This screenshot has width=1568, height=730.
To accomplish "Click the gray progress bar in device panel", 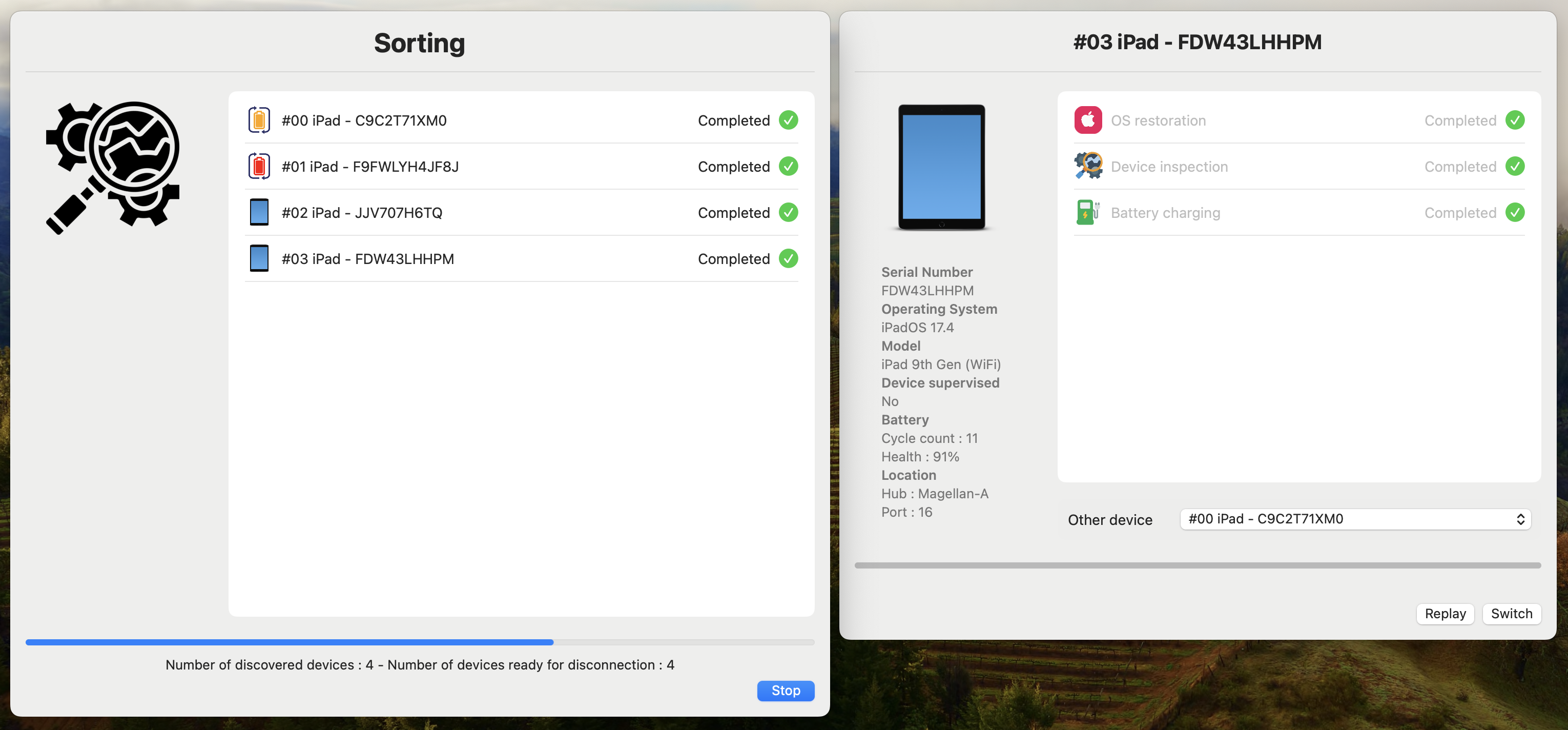I will click(x=1198, y=565).
